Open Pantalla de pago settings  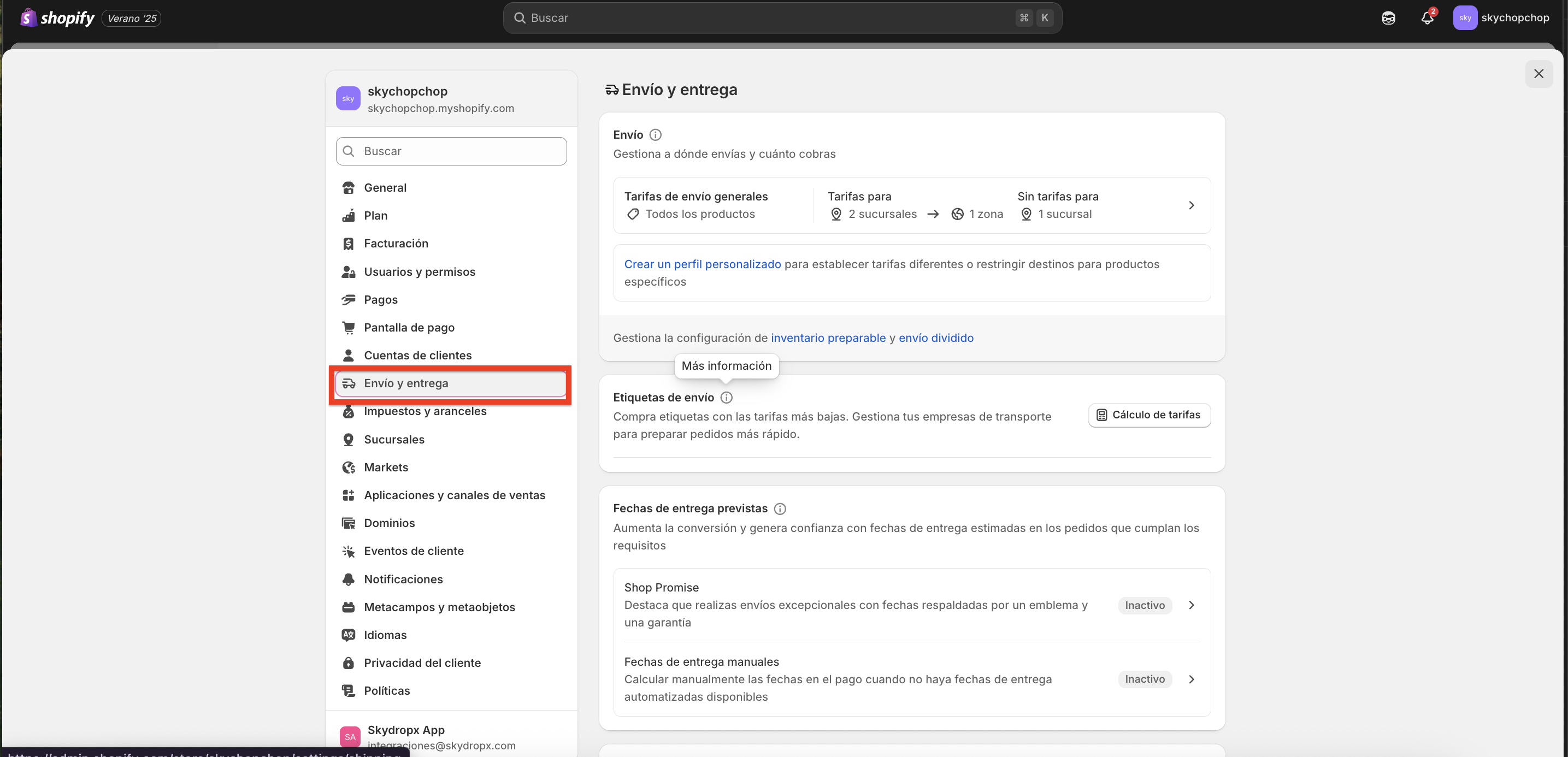(x=451, y=327)
